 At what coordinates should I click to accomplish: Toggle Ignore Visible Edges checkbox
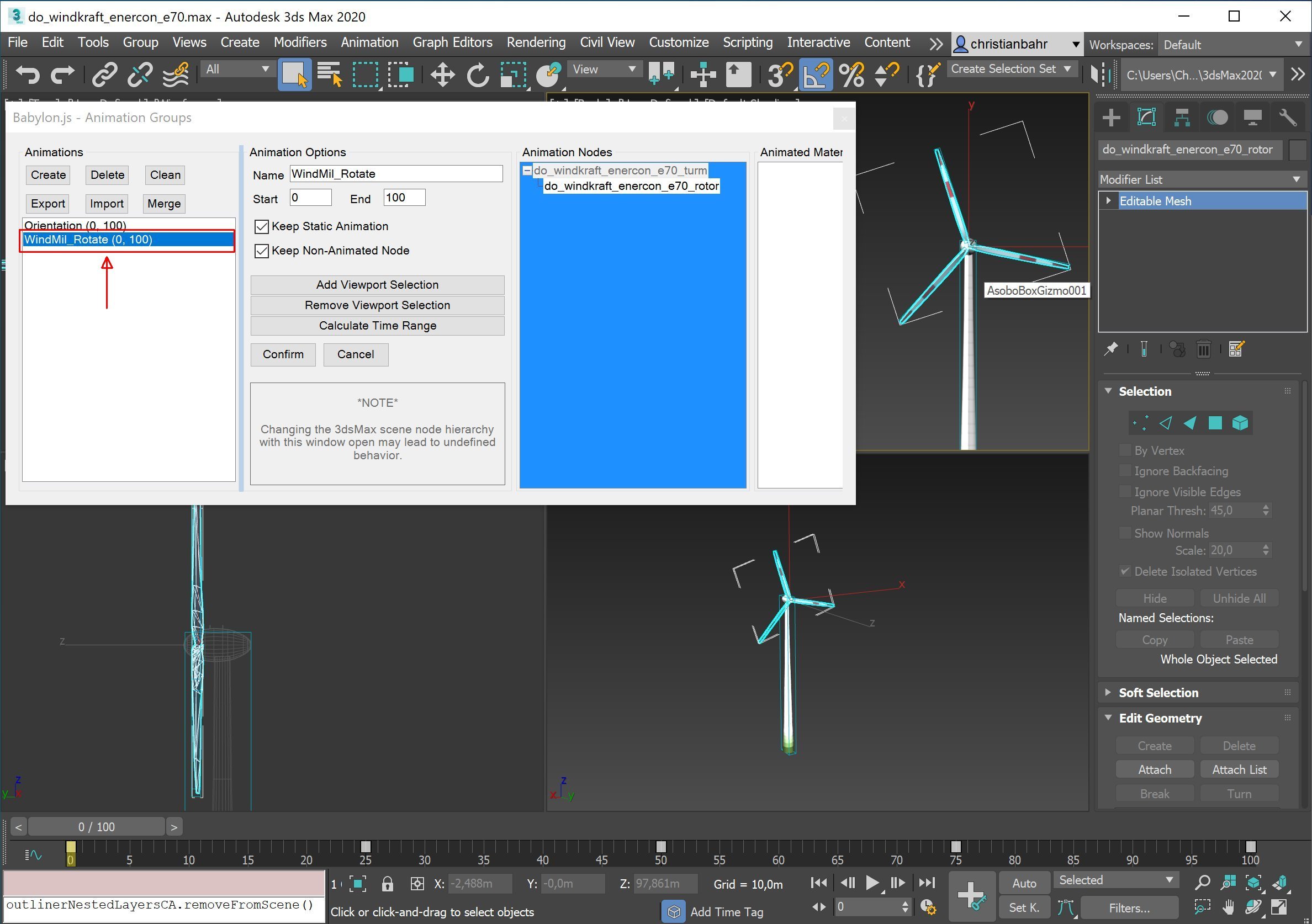1125,492
